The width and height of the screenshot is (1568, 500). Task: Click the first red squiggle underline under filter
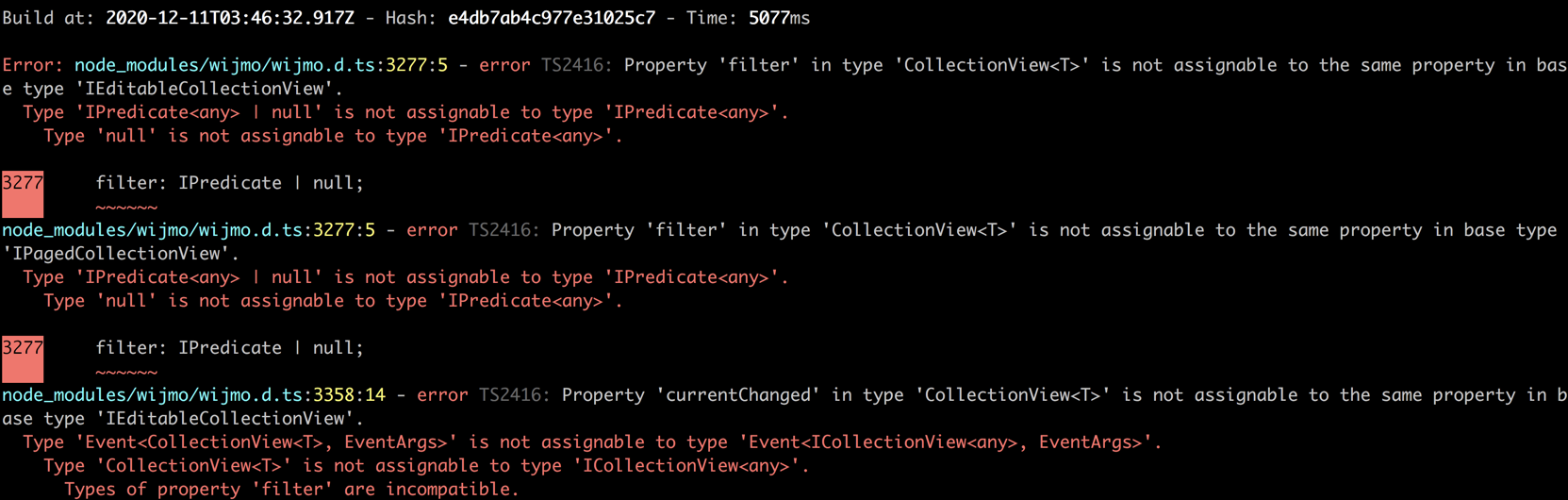(126, 208)
